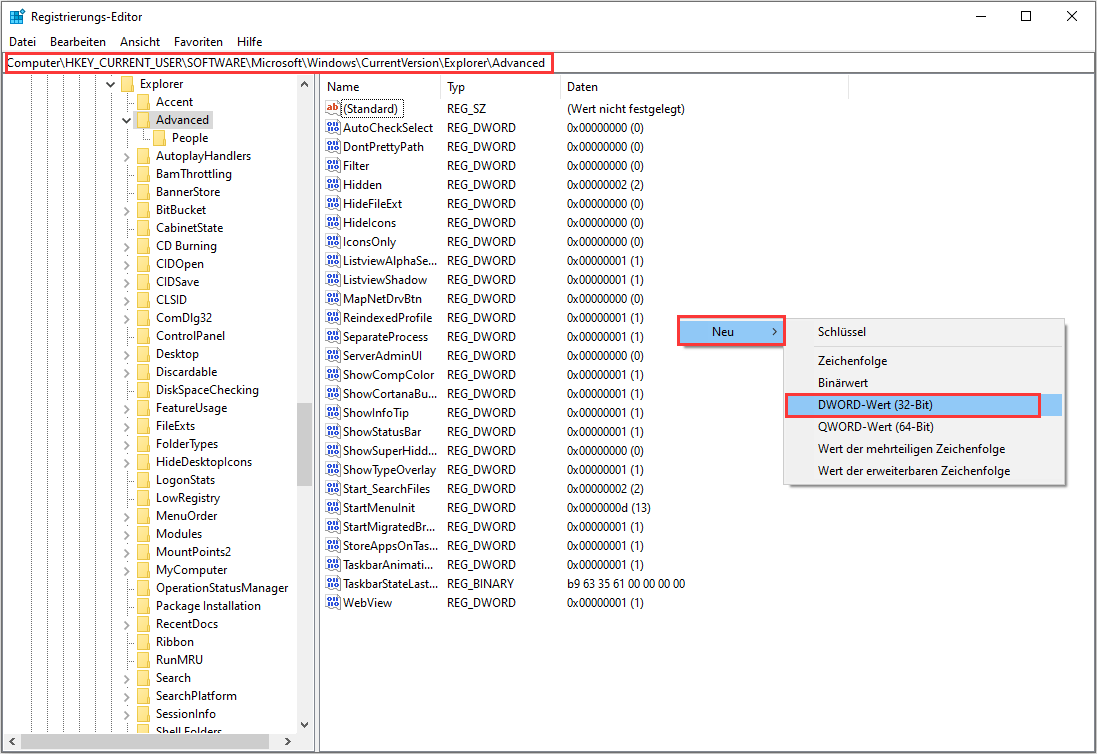
Task: Select the Hidden DWORD value icon
Action: point(333,185)
